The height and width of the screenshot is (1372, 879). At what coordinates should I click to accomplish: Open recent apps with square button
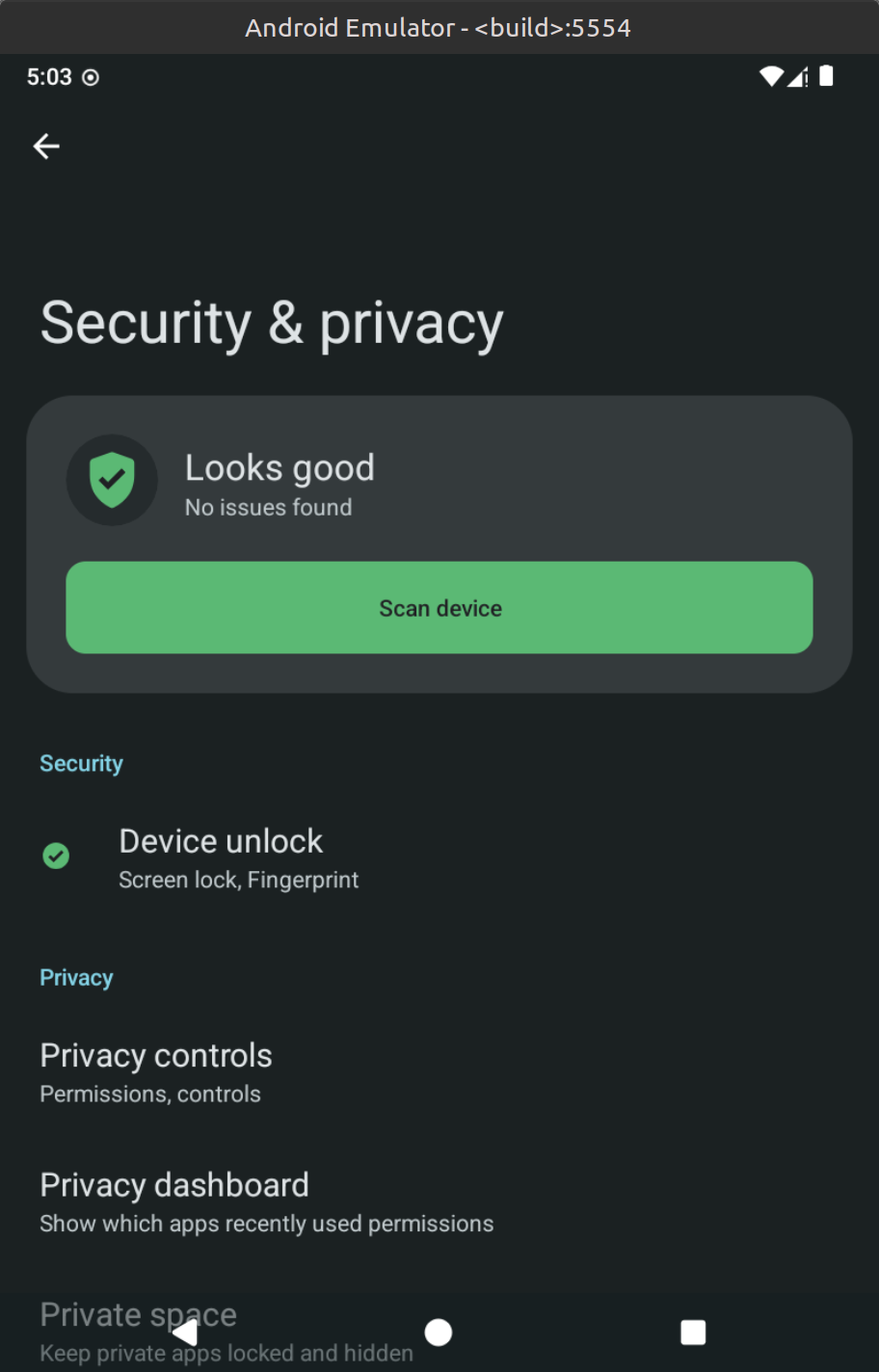point(693,1332)
